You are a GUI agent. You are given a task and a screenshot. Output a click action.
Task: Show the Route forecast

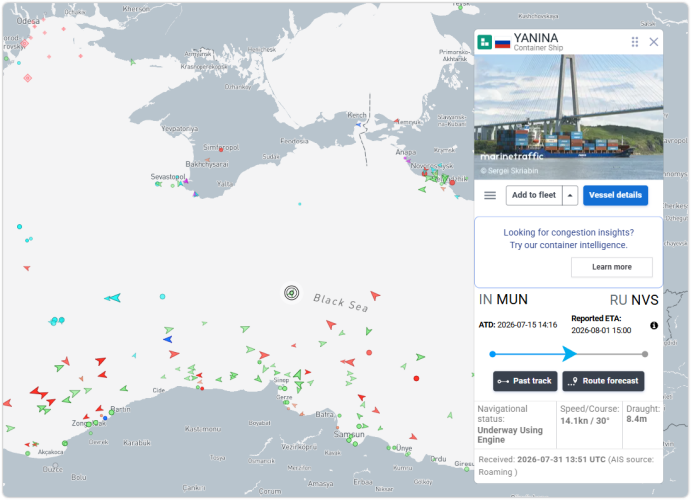(603, 381)
